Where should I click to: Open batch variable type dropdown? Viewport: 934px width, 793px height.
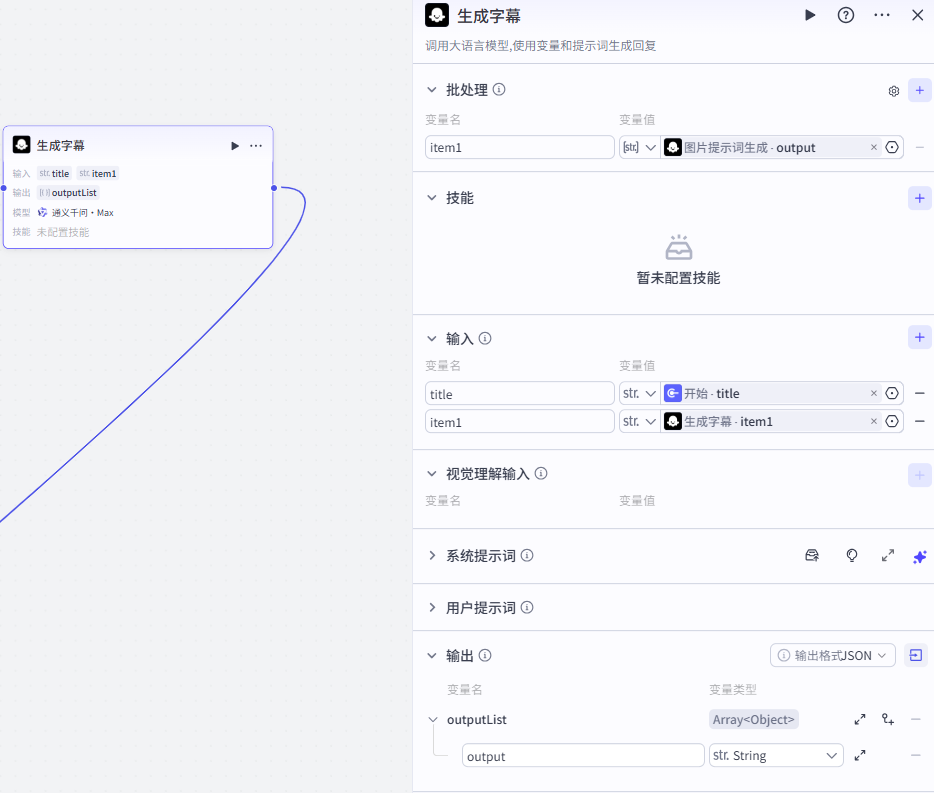(640, 147)
